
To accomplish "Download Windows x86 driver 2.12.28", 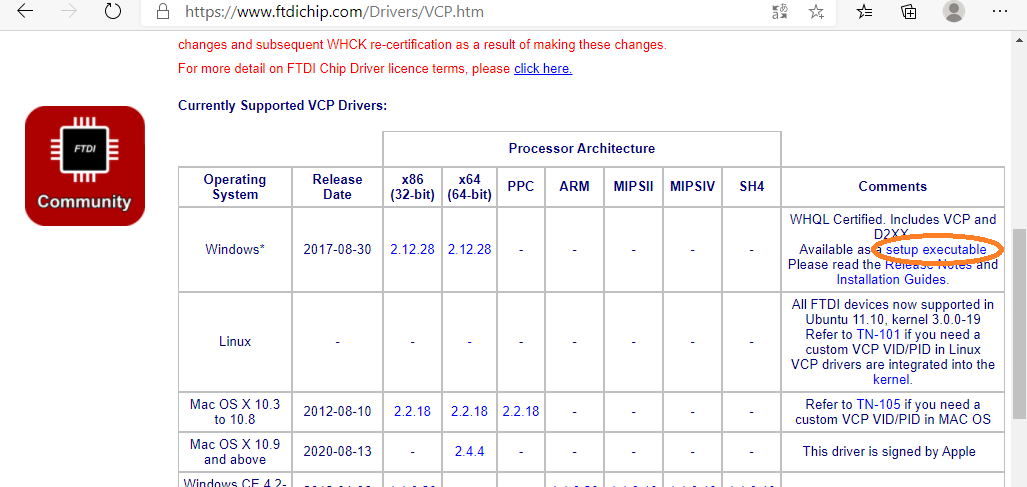I will [413, 249].
